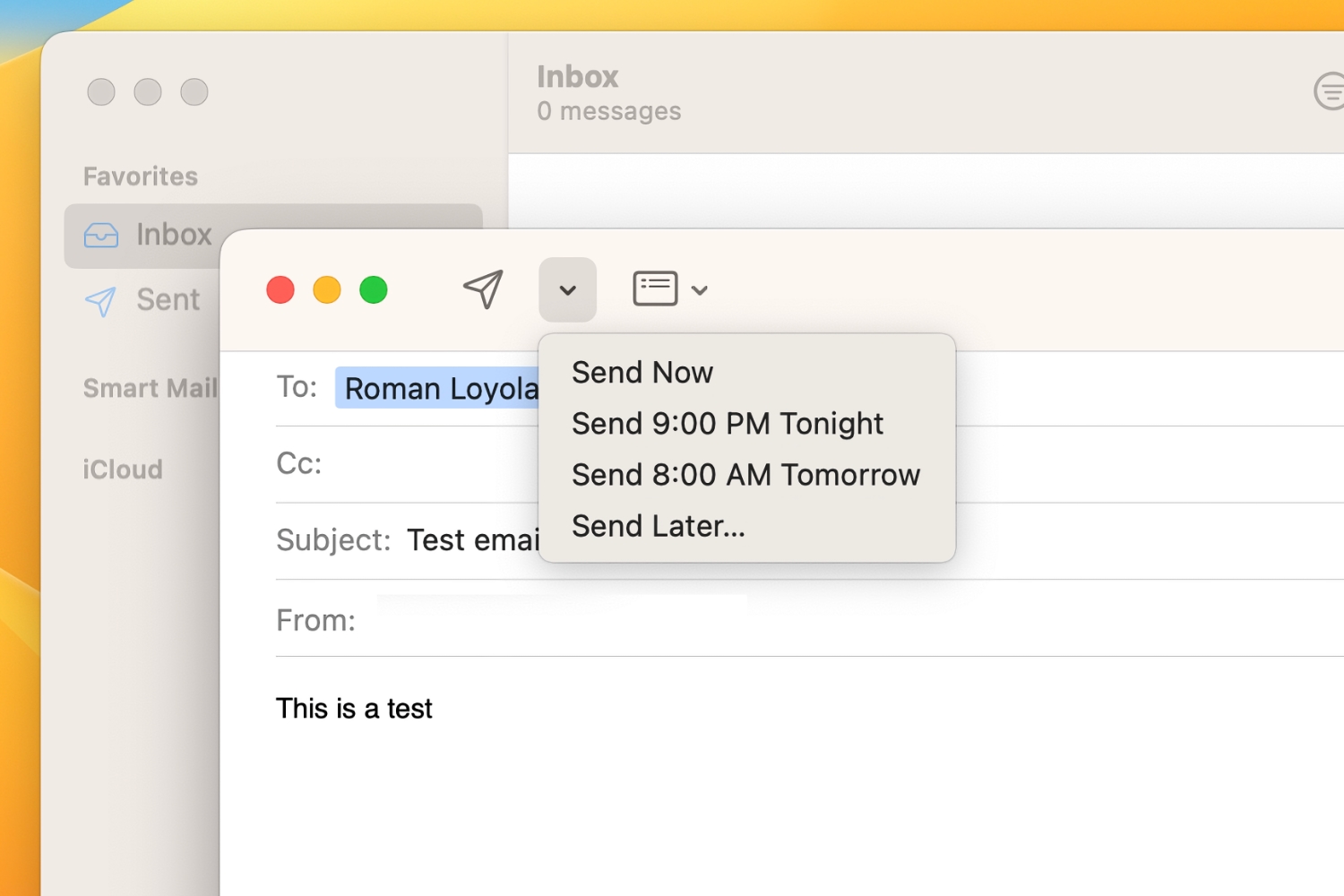
Task: Click the Sent mailbox paper plane icon
Action: tap(100, 301)
